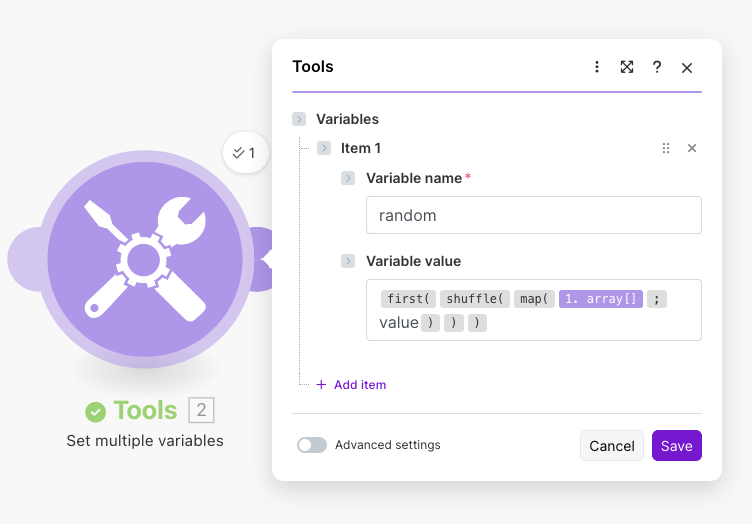Open the help question mark icon
The height and width of the screenshot is (524, 752).
pyautogui.click(x=657, y=67)
